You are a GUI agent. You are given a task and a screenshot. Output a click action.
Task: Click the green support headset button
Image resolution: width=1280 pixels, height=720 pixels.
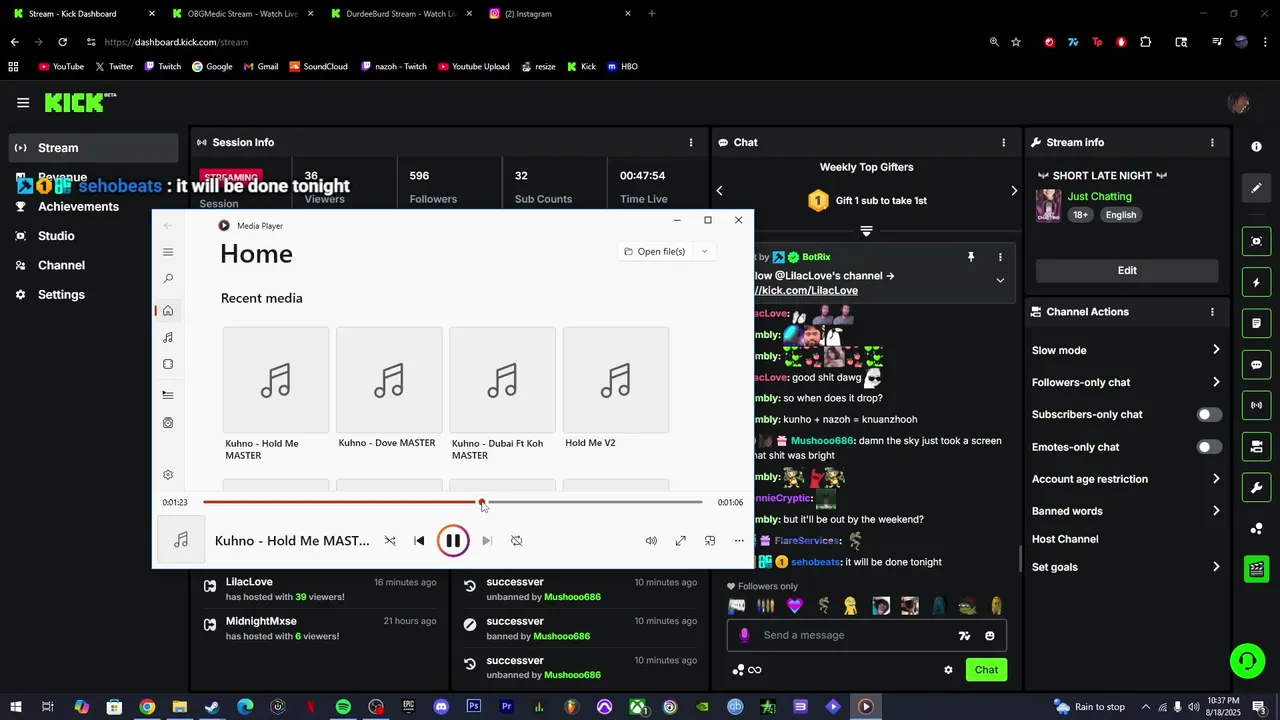(x=1247, y=661)
